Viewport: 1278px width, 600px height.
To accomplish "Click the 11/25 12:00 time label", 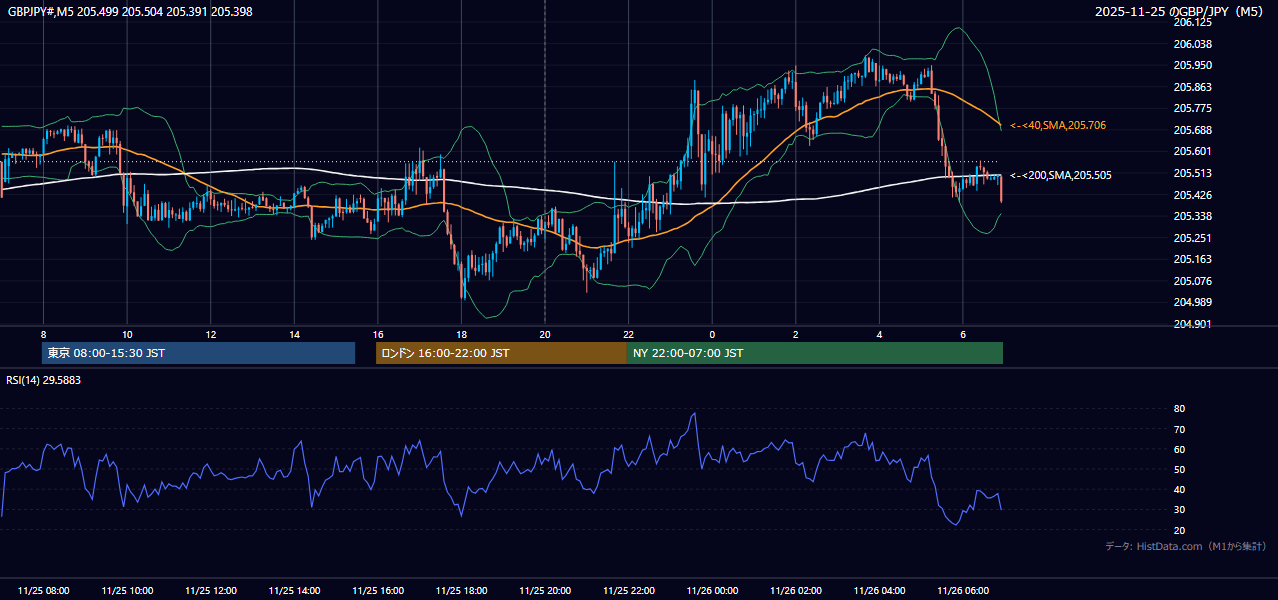I will click(x=210, y=591).
